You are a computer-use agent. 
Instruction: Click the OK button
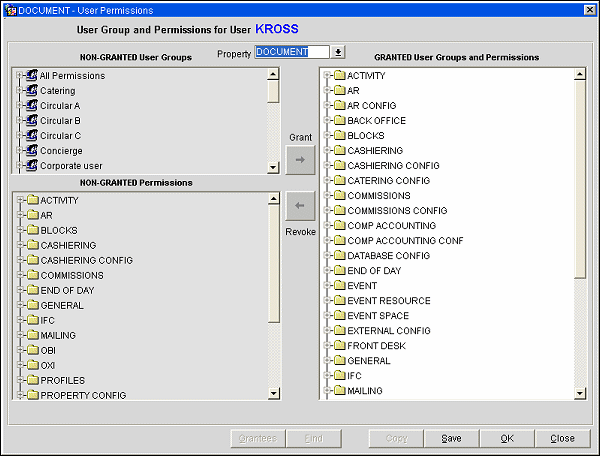[507, 438]
